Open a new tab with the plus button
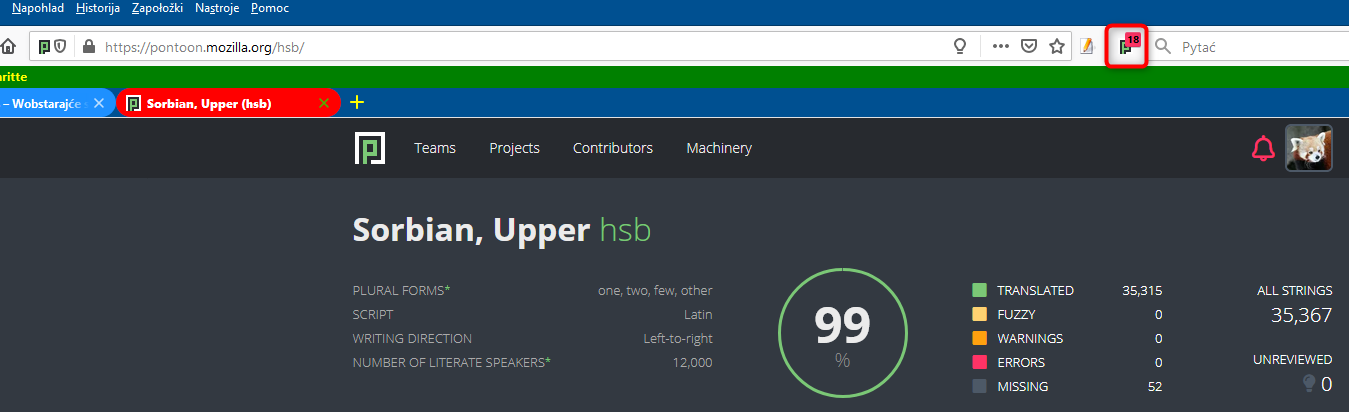 pos(357,102)
